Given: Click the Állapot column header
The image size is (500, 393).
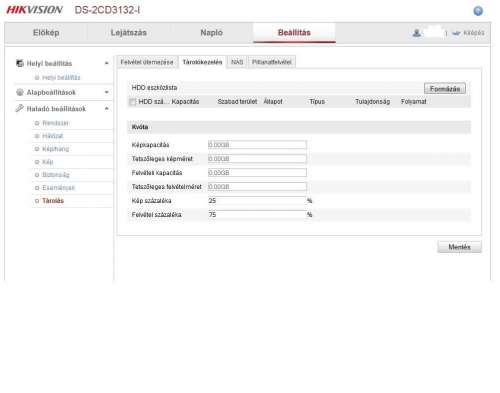Looking at the screenshot, I should [273, 102].
